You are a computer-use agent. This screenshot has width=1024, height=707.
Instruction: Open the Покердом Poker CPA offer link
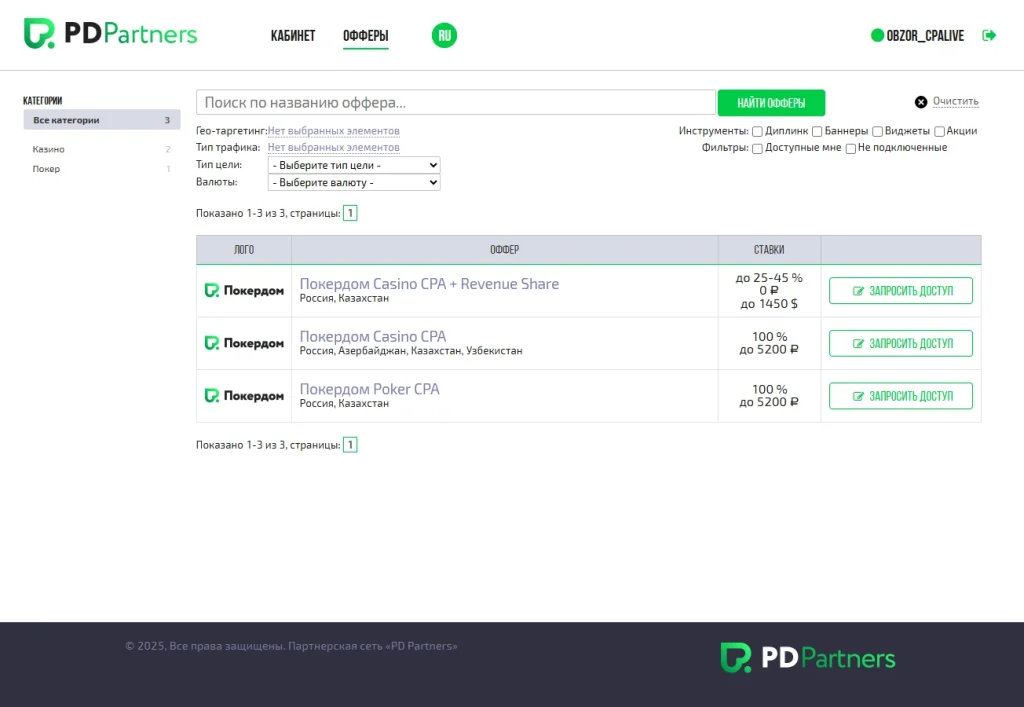(370, 389)
